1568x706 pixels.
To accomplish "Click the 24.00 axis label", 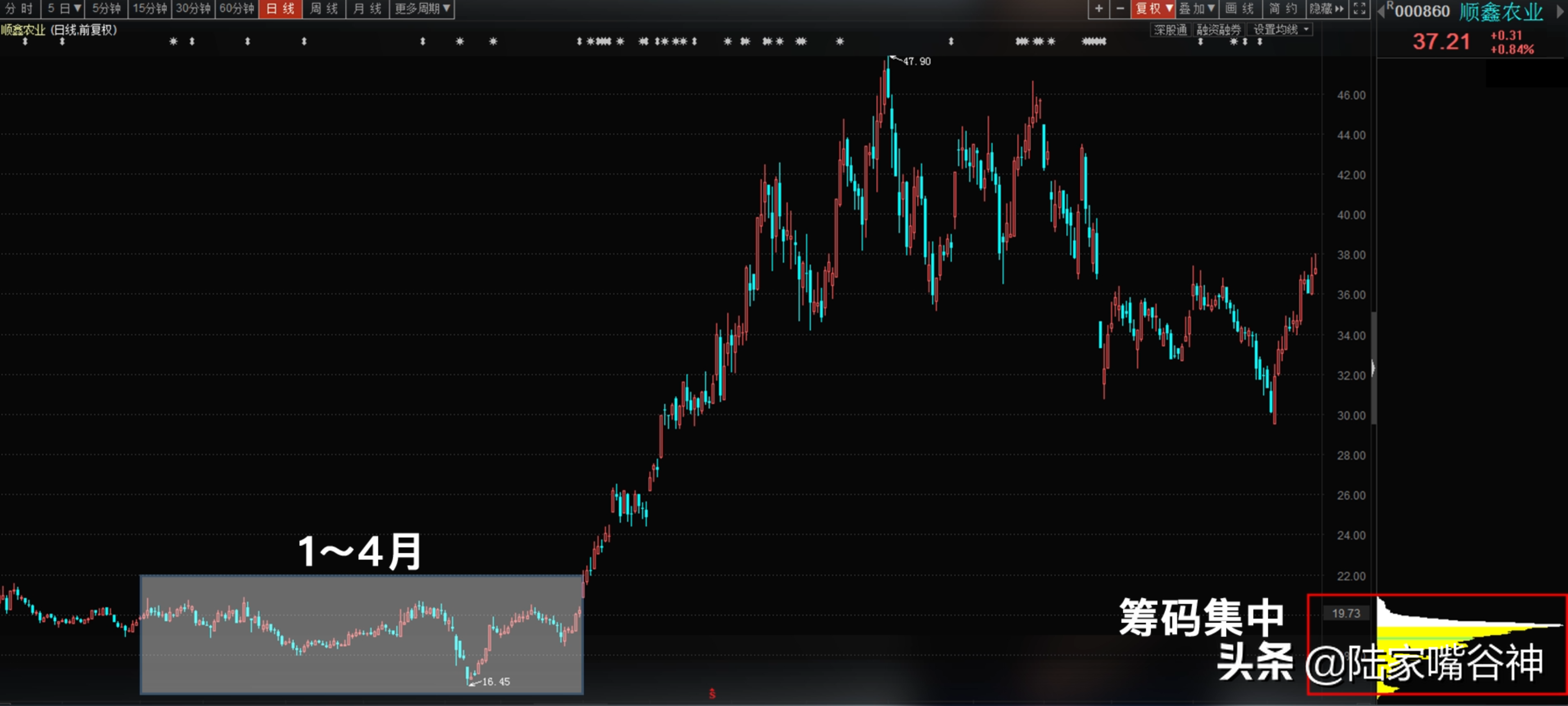I will click(1351, 535).
